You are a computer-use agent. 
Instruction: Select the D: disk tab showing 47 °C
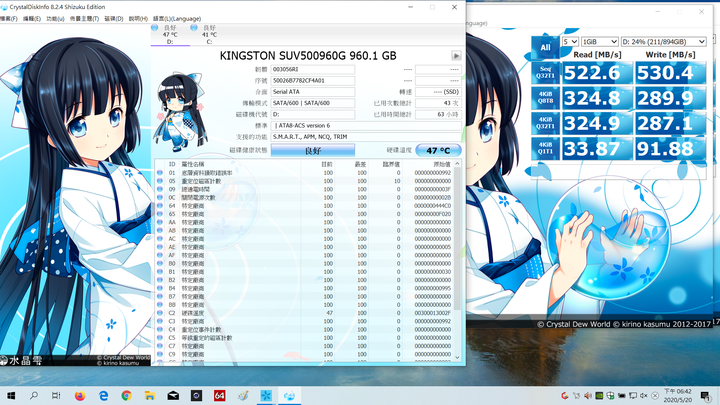(170, 34)
